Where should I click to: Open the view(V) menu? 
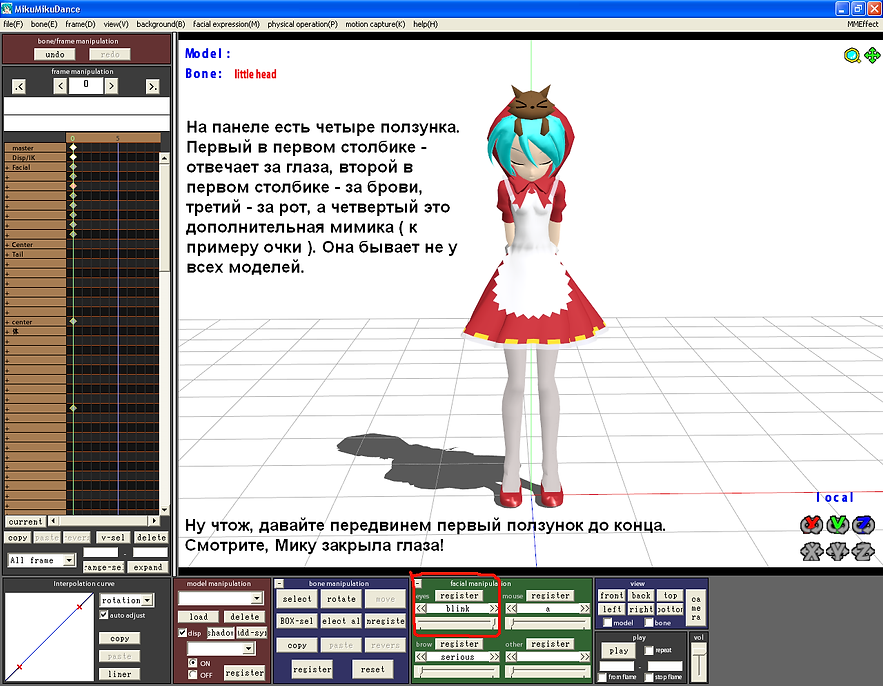[115, 24]
